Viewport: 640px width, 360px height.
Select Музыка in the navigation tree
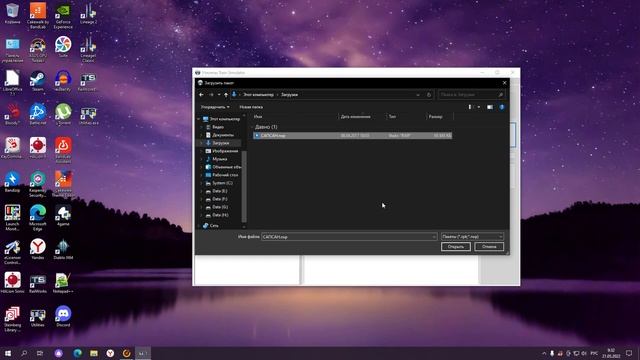click(220, 159)
